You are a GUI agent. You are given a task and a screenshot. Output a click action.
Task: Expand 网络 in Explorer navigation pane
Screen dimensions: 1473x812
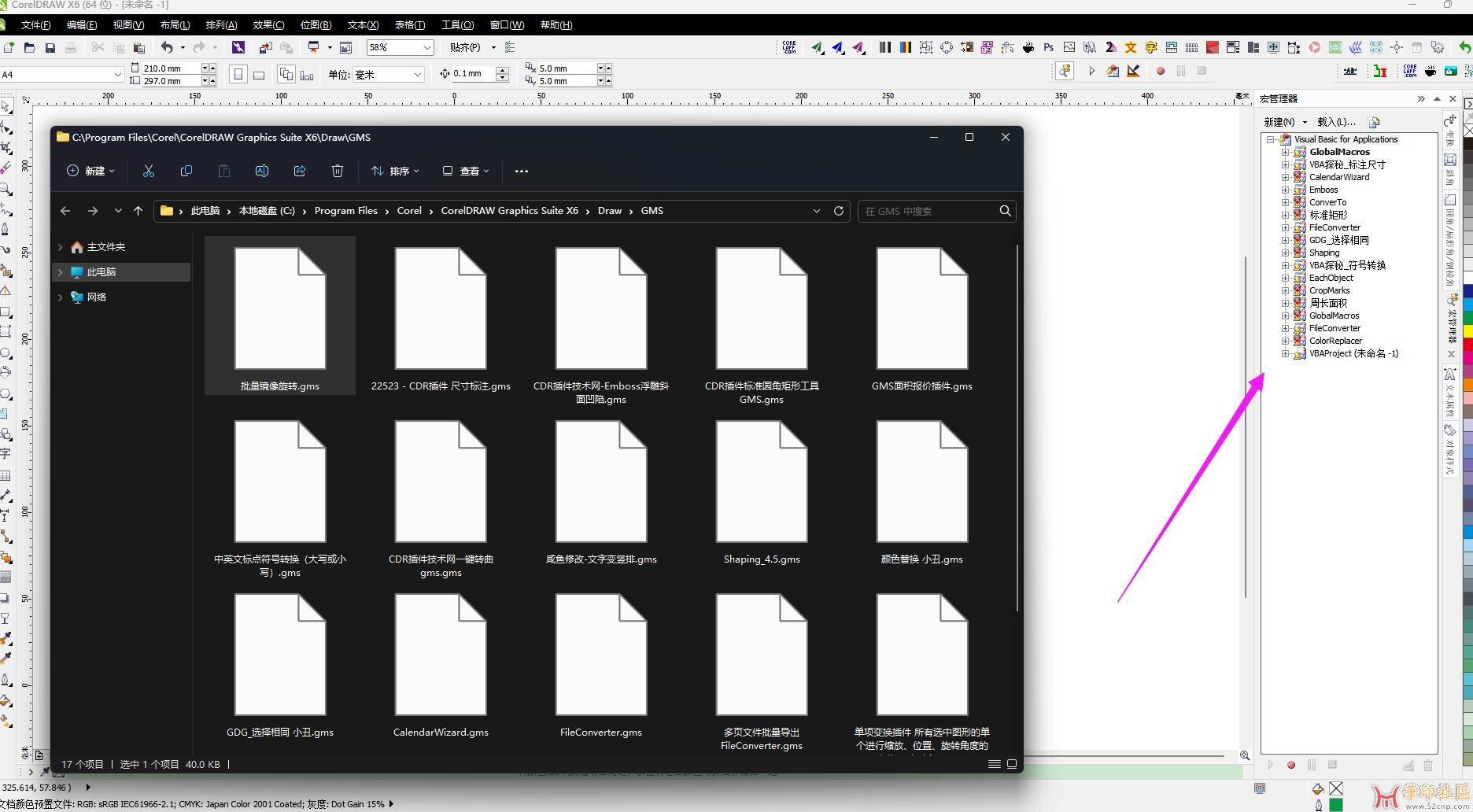click(61, 297)
